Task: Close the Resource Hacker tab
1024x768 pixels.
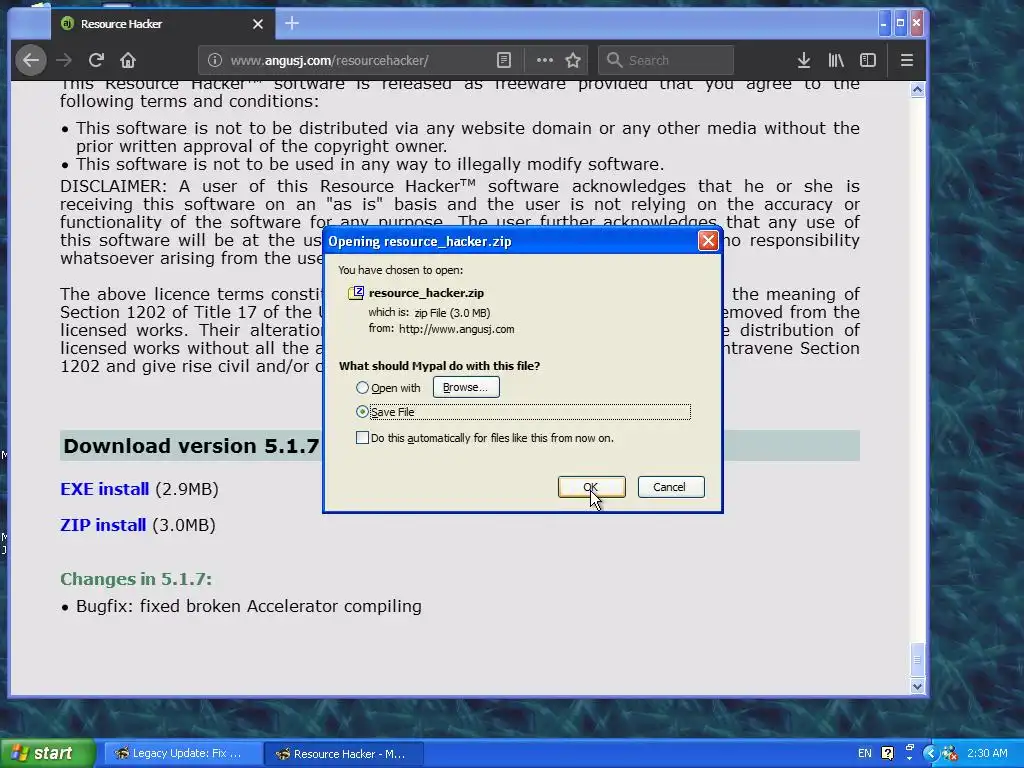Action: pyautogui.click(x=258, y=24)
